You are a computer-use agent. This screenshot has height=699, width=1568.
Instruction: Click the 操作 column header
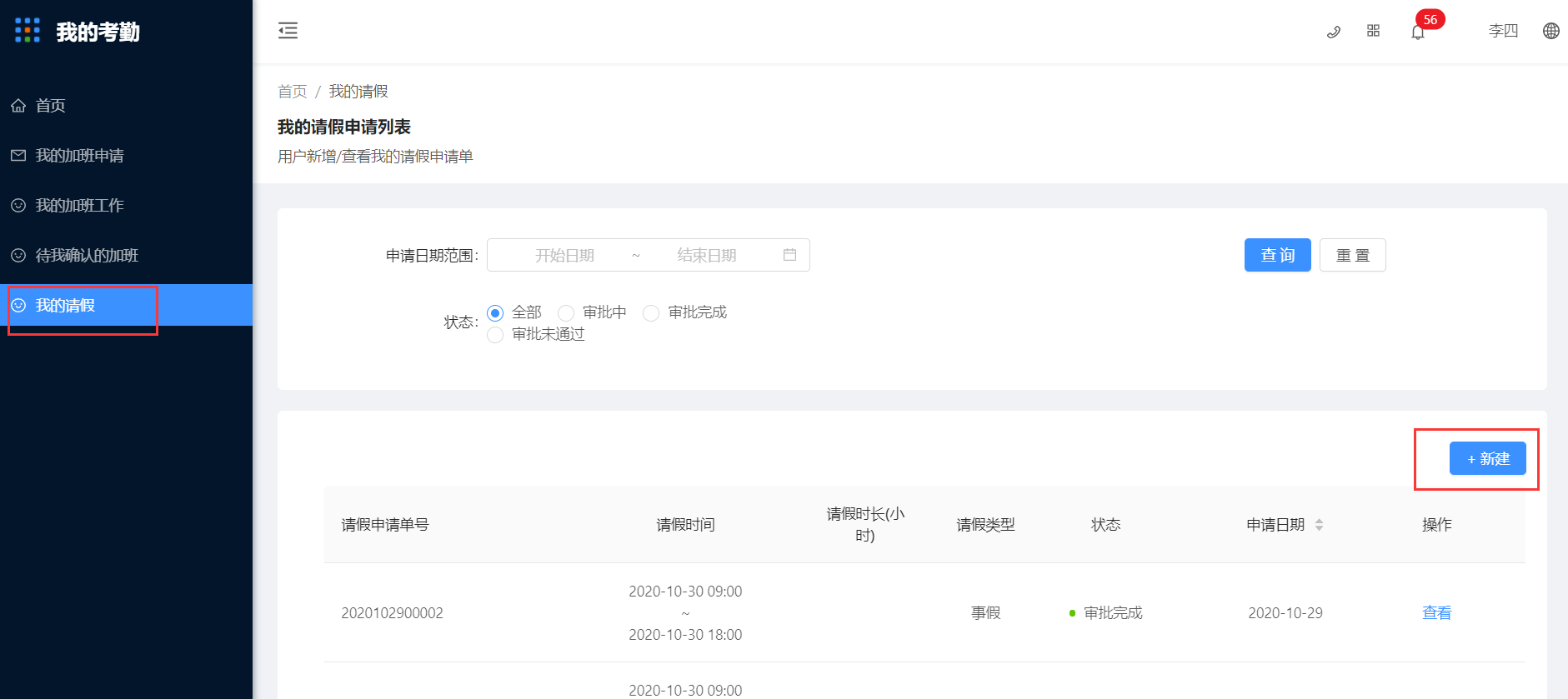pos(1437,525)
